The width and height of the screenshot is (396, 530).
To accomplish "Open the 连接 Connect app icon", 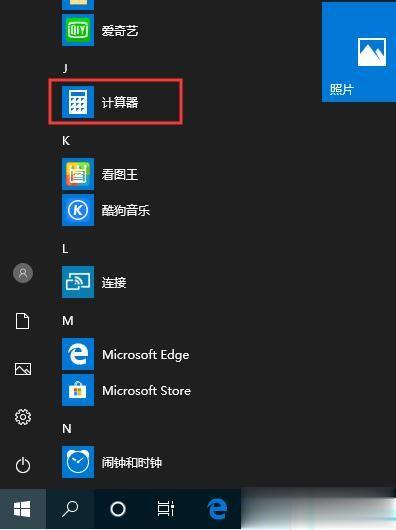I will [78, 282].
